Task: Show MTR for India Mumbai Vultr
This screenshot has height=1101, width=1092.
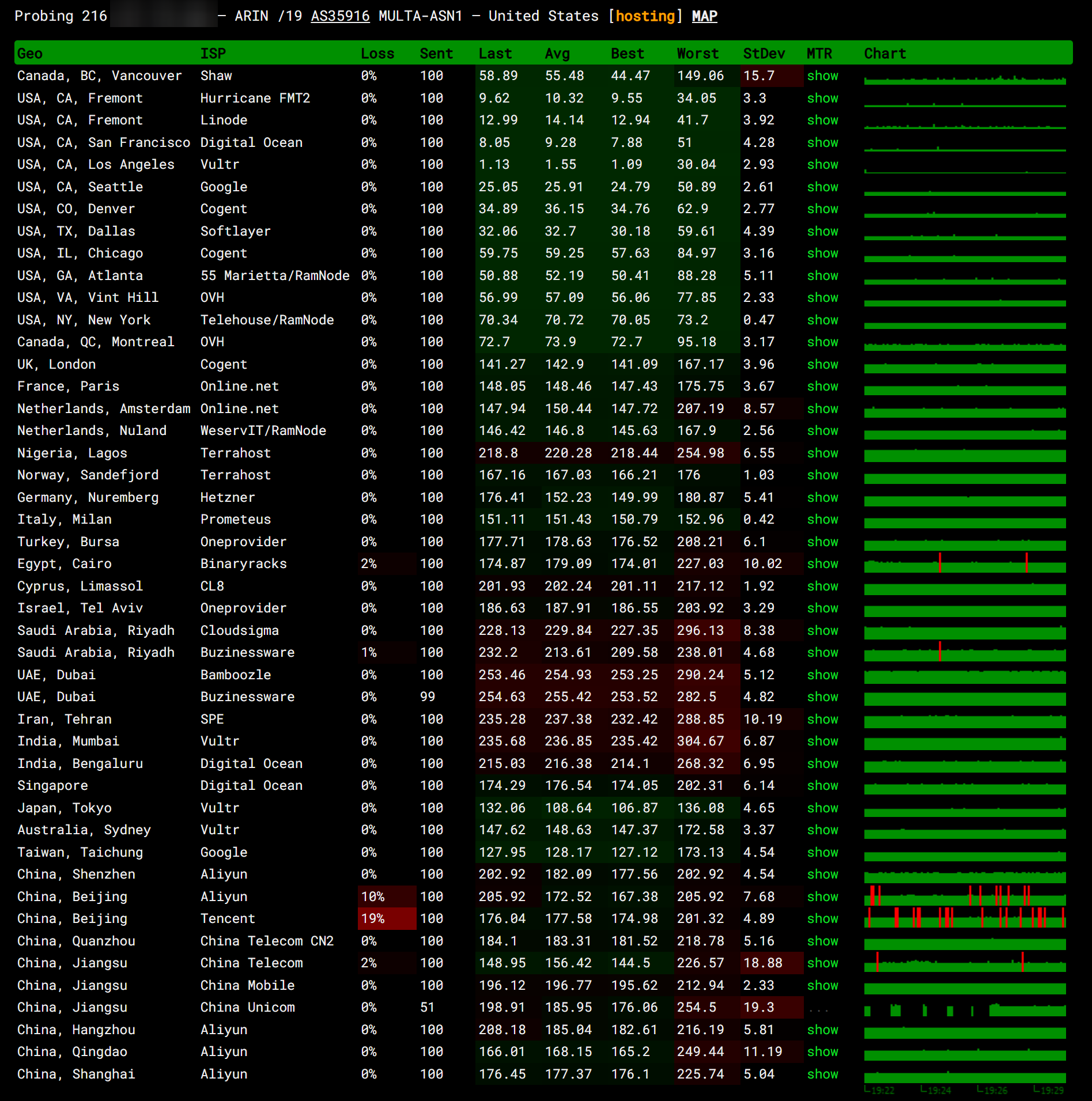Action: (822, 741)
